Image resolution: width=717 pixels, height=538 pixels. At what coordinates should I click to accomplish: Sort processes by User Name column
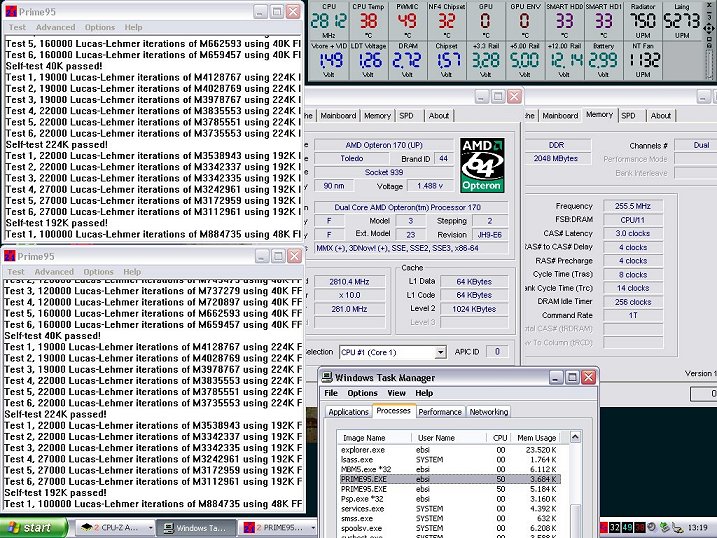pos(449,437)
